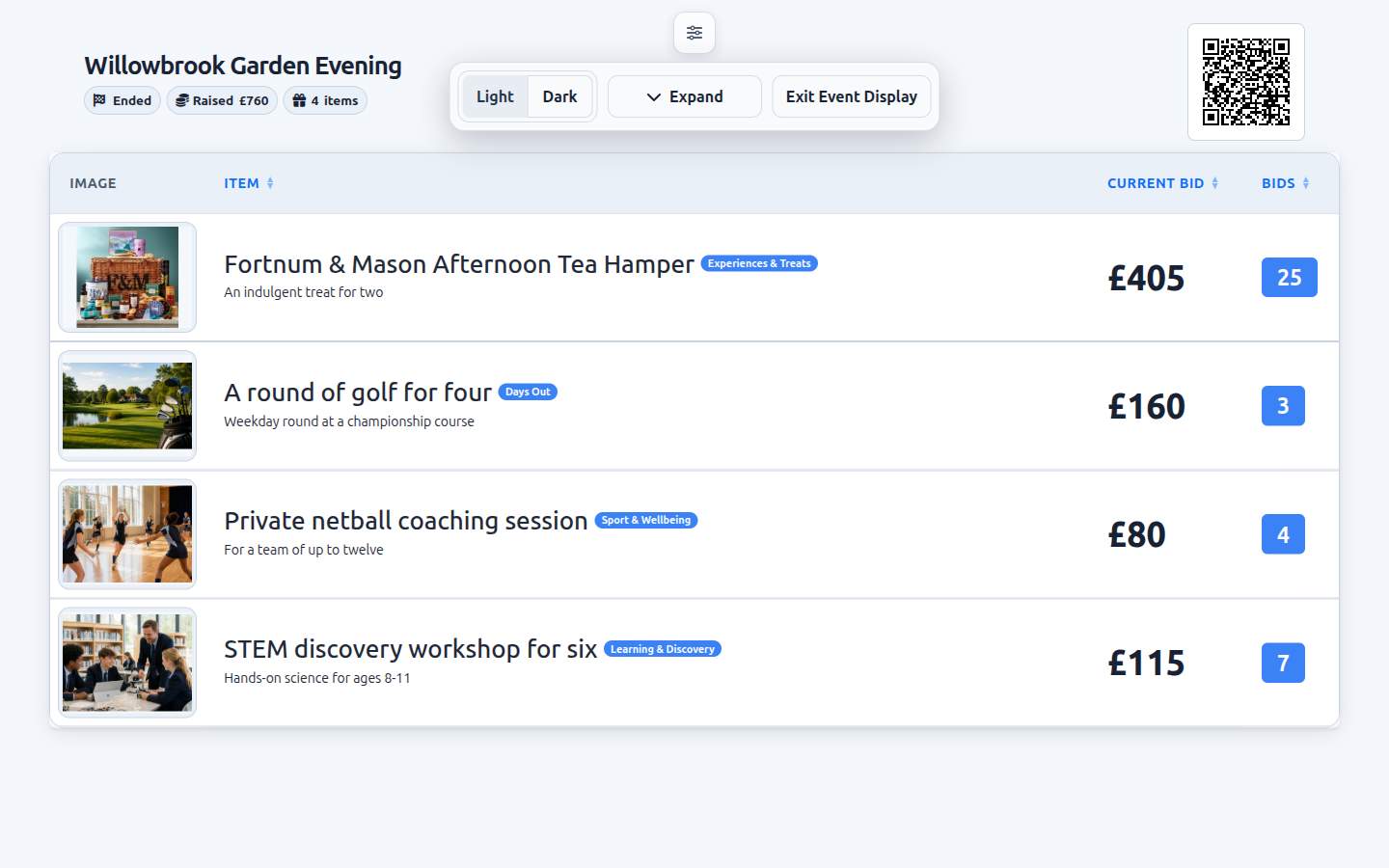This screenshot has width=1389, height=868.
Task: Click Exit Event Display button
Action: 852,96
